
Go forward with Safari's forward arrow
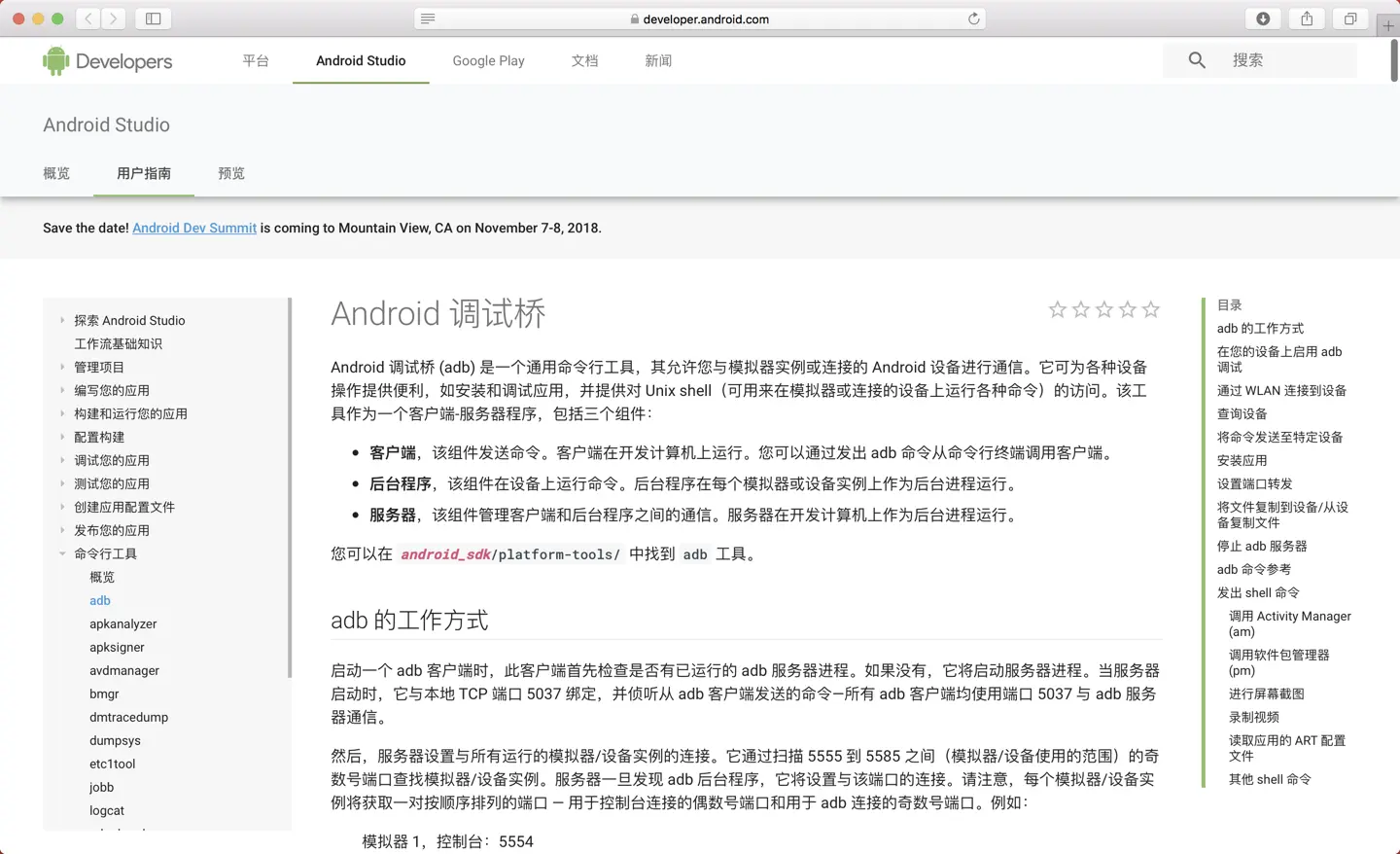tap(114, 18)
